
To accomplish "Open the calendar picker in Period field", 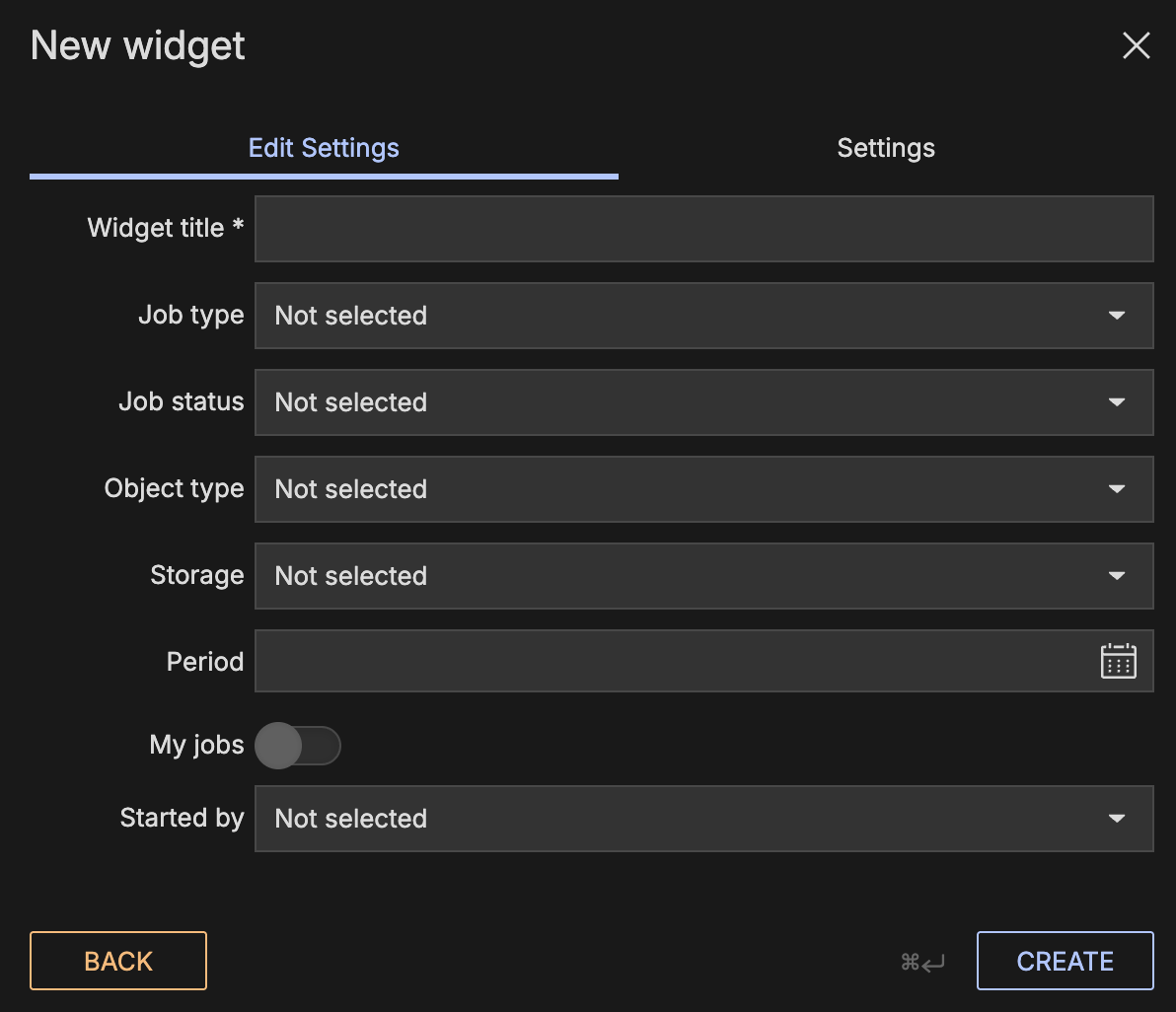I will click(1118, 661).
